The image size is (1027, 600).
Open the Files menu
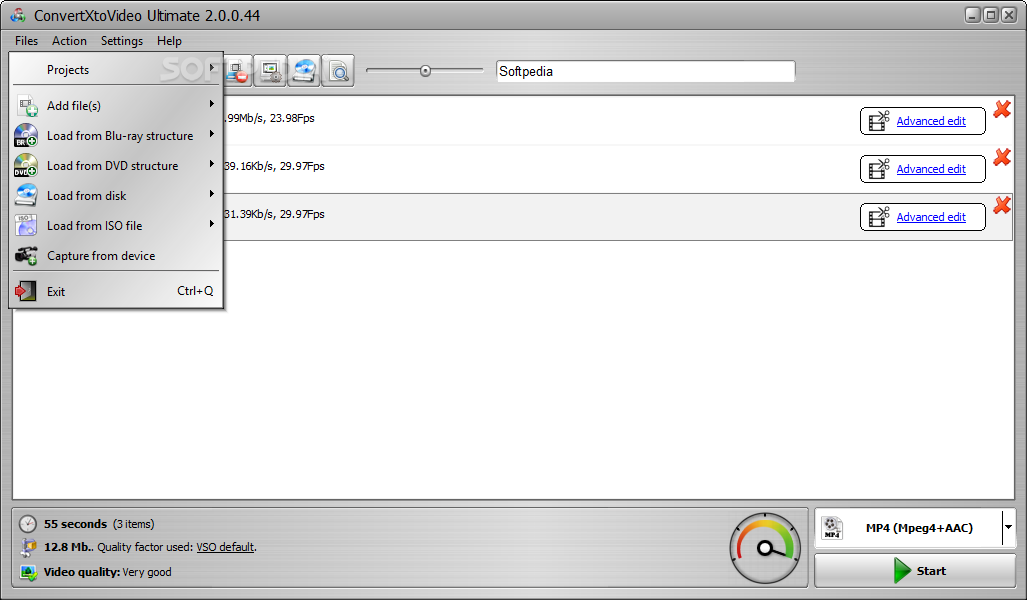coord(26,41)
